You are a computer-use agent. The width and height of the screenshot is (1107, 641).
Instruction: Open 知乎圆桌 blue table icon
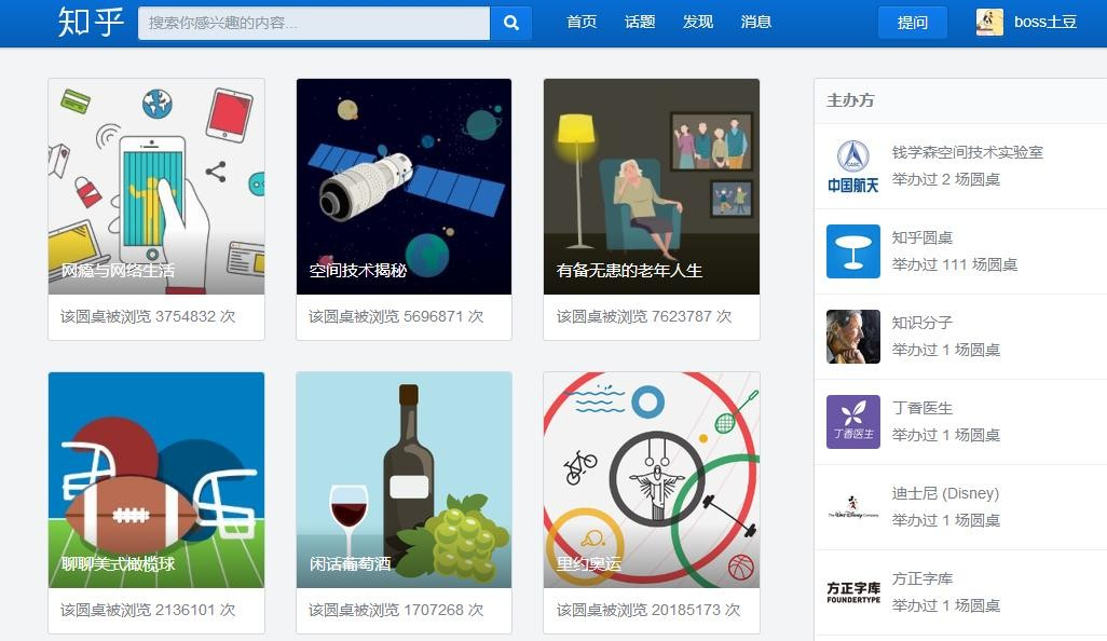tap(853, 251)
